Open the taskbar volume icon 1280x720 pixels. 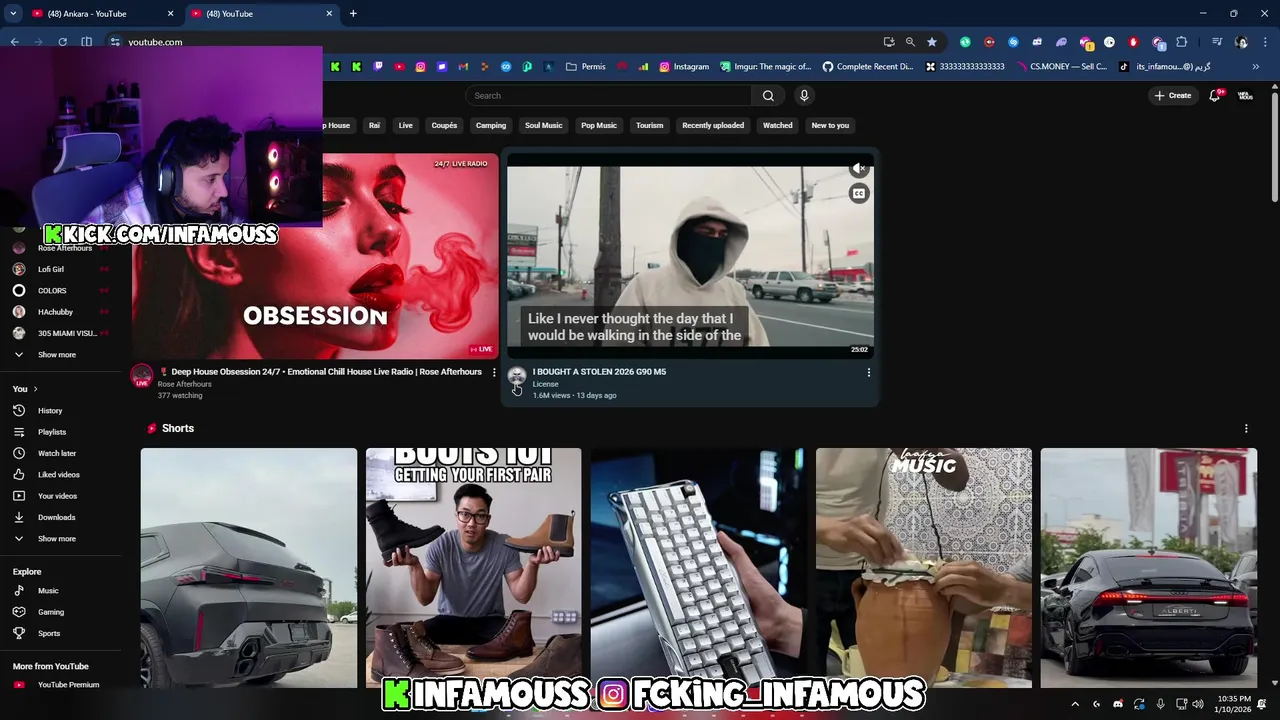1198,704
